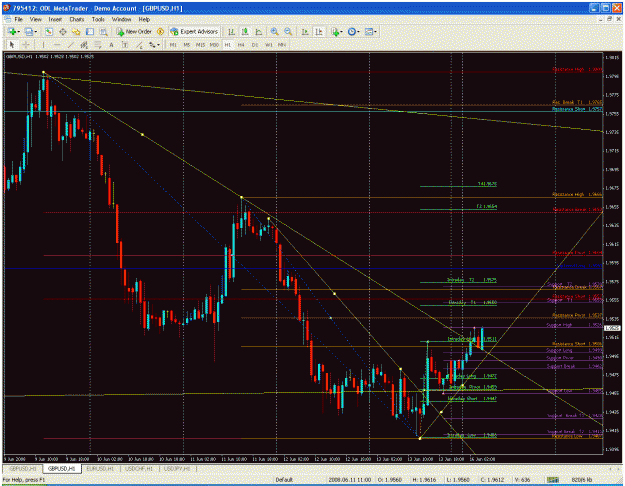Open the File menu
Screen dimensions: 625x486
[x=19, y=19]
